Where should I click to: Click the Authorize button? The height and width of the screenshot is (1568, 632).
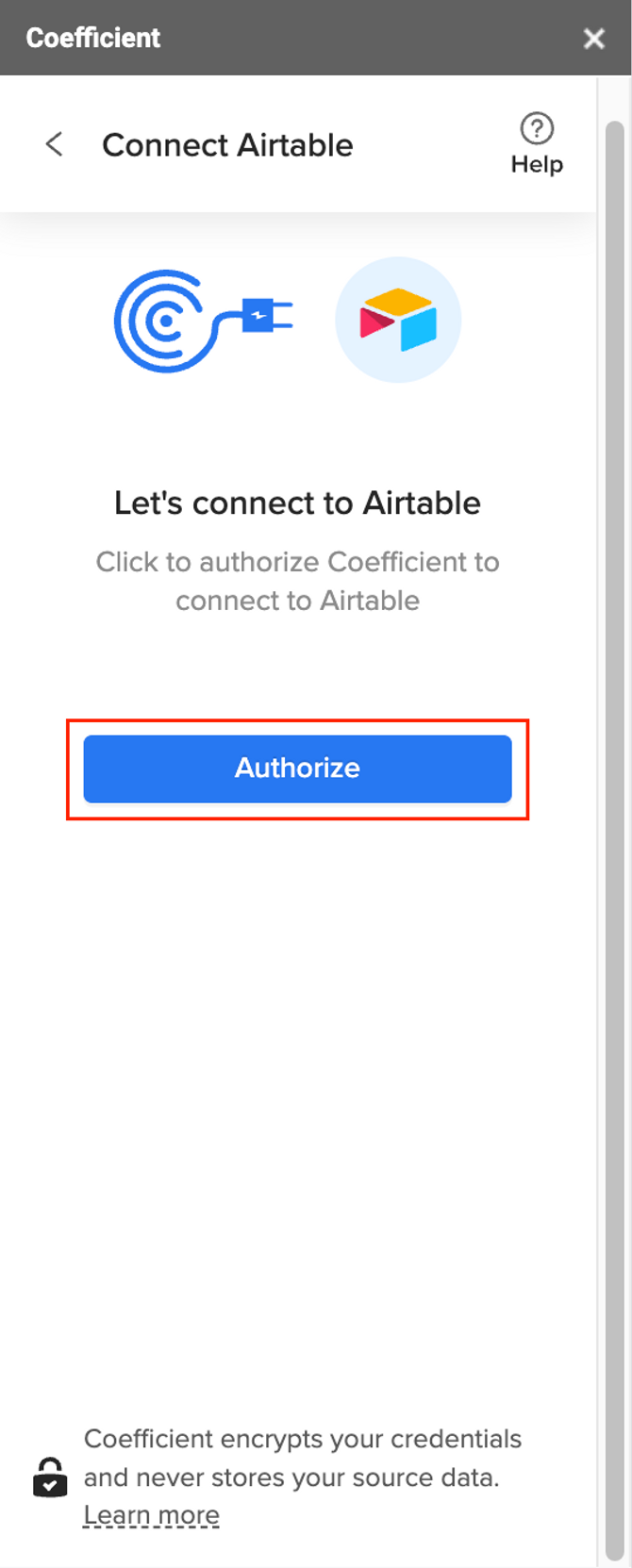click(297, 768)
